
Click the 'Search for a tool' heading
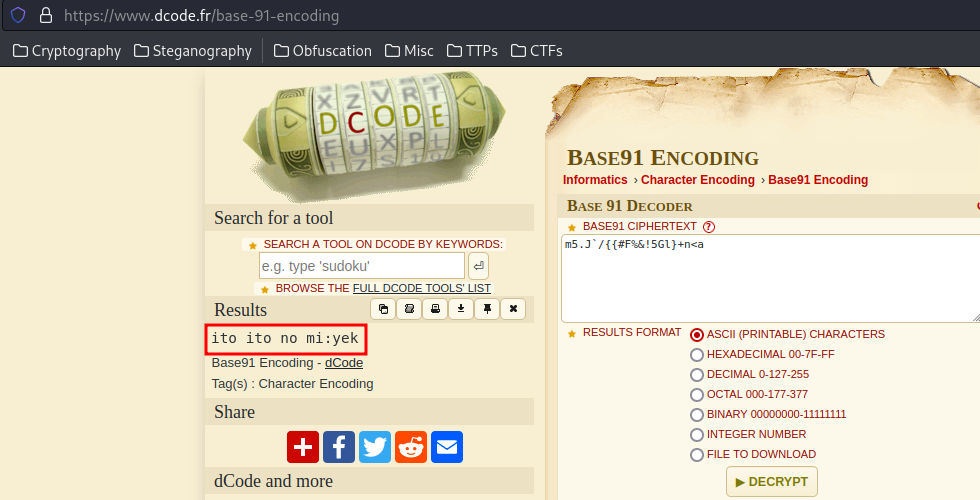[274, 218]
